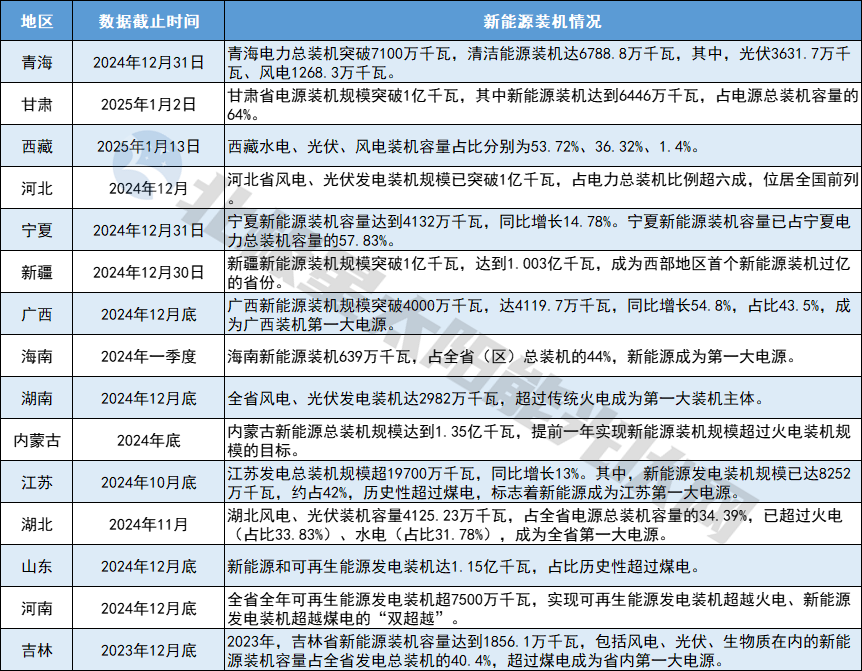862x671 pixels.
Task: Select the 新疆 region cell
Action: (37, 272)
